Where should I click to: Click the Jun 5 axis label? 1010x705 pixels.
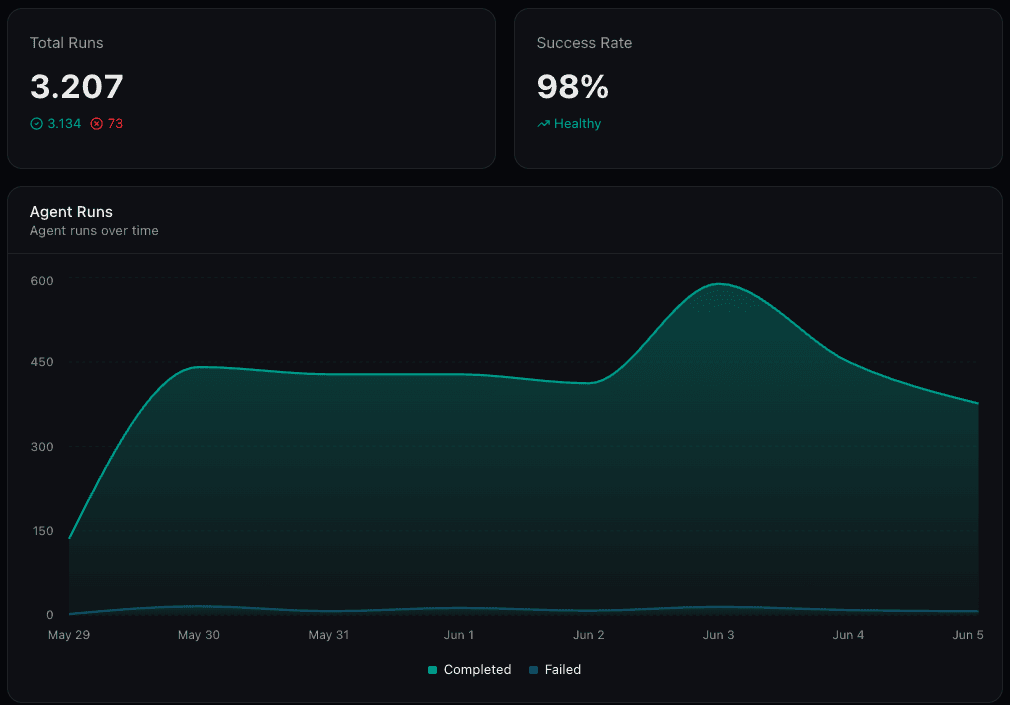pos(968,635)
